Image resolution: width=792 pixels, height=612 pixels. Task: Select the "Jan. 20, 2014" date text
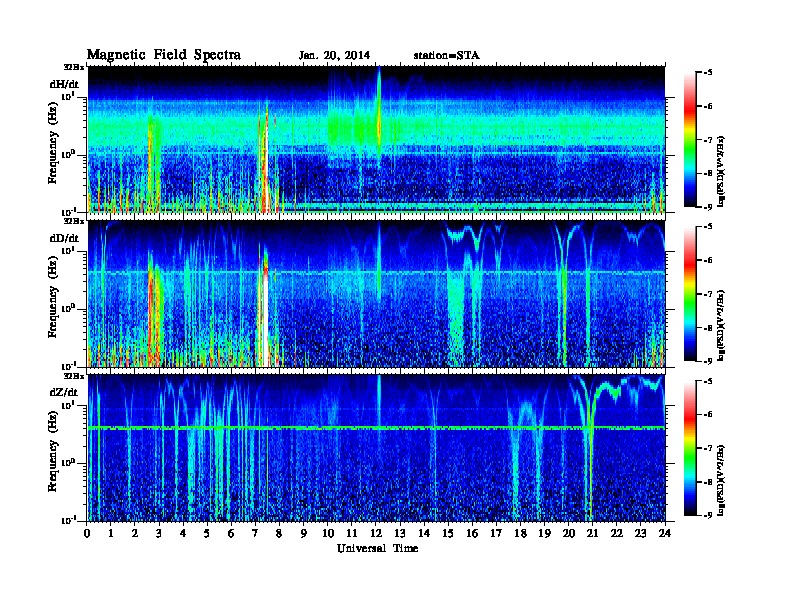[334, 56]
